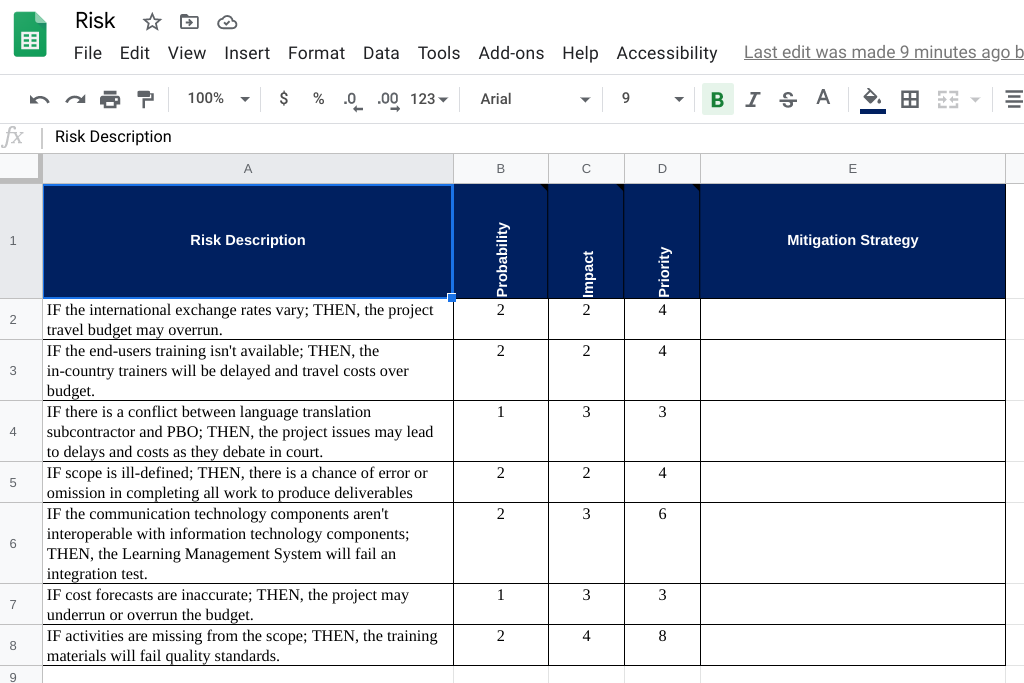Open the fill color picker
The height and width of the screenshot is (683, 1024).
872,99
